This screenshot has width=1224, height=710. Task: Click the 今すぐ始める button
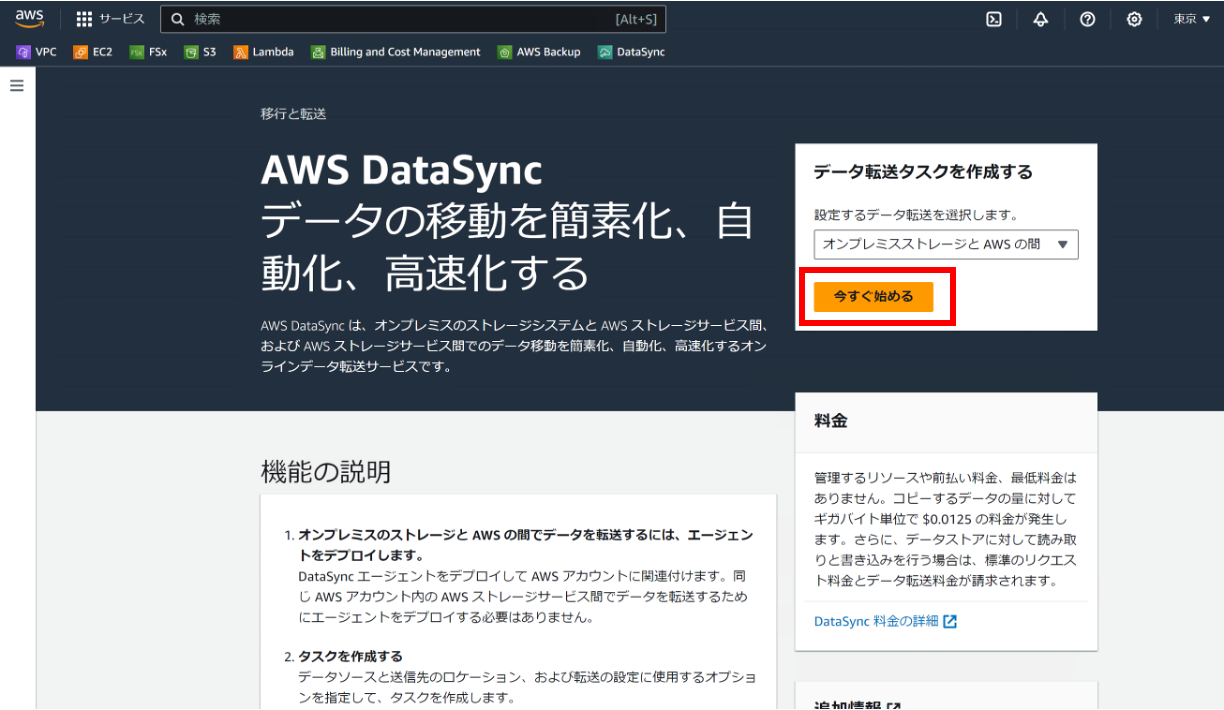[x=873, y=297]
